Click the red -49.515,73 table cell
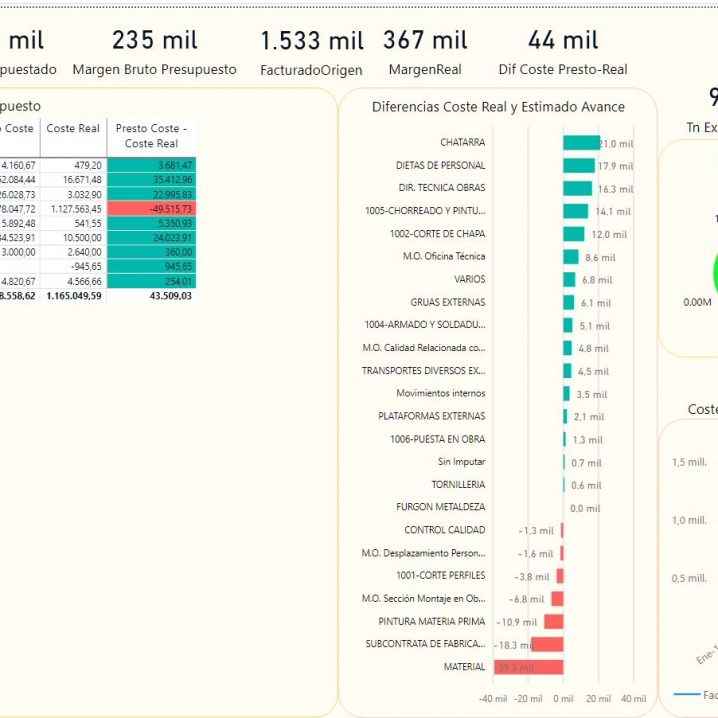Image resolution: width=718 pixels, height=718 pixels. pos(152,209)
